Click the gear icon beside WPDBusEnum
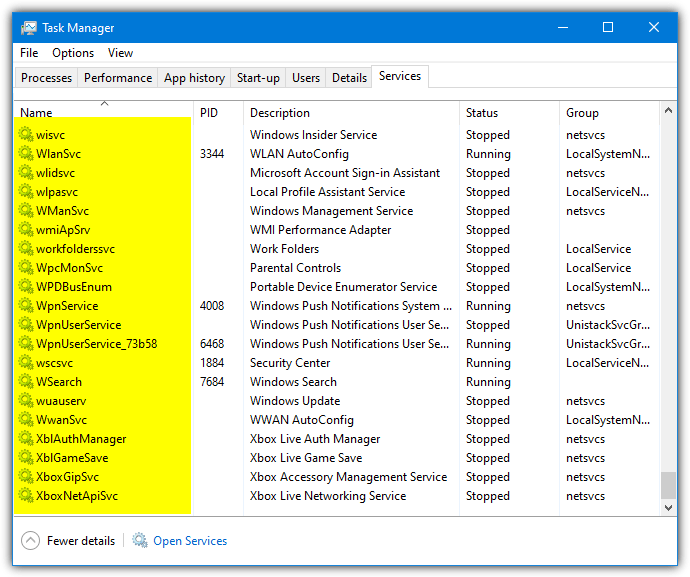This screenshot has height=577, width=690. coord(26,286)
